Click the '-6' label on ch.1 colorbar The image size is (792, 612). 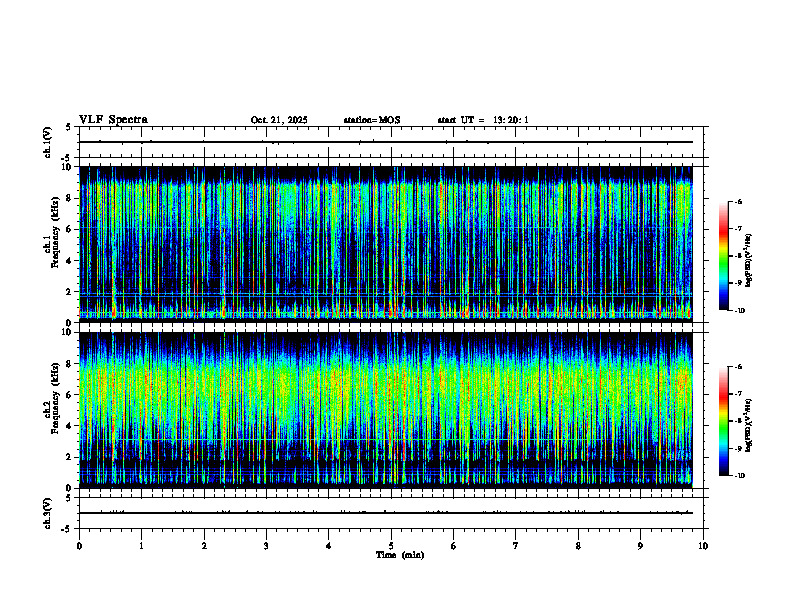point(738,201)
